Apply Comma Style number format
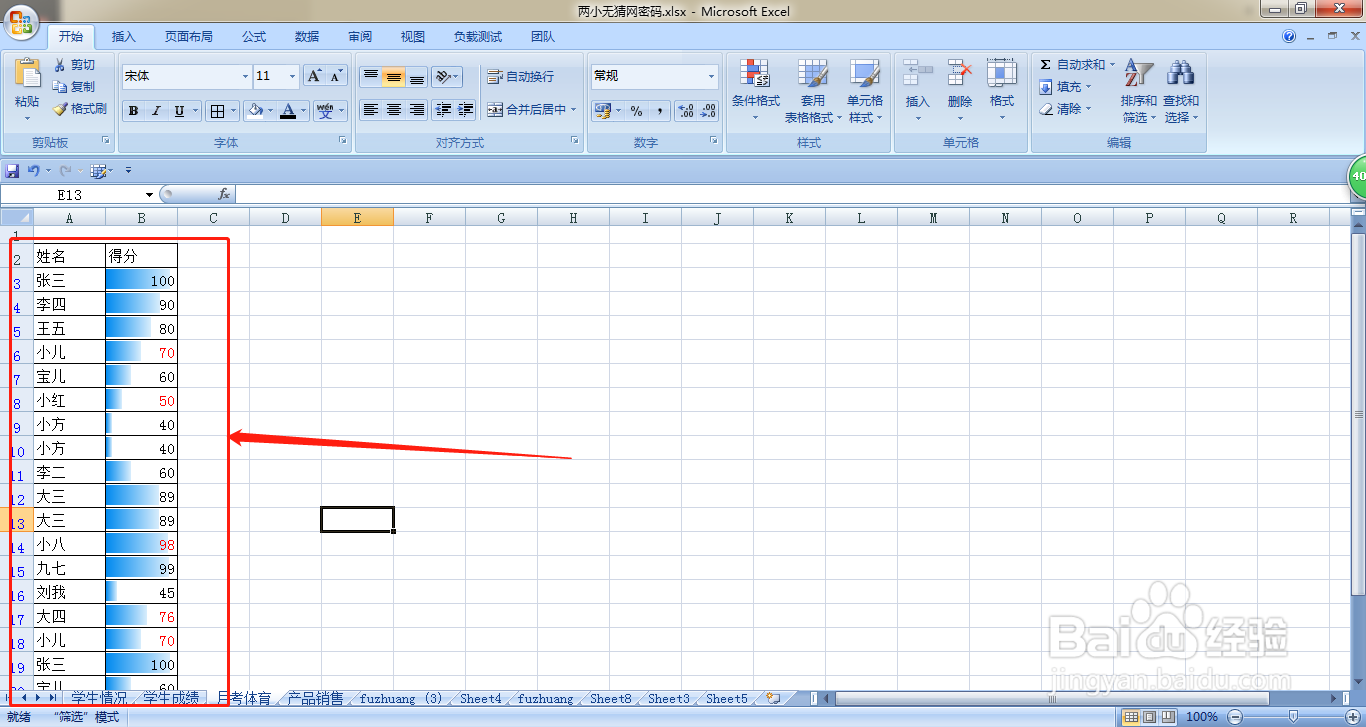Viewport: 1366px width, 727px height. [659, 111]
